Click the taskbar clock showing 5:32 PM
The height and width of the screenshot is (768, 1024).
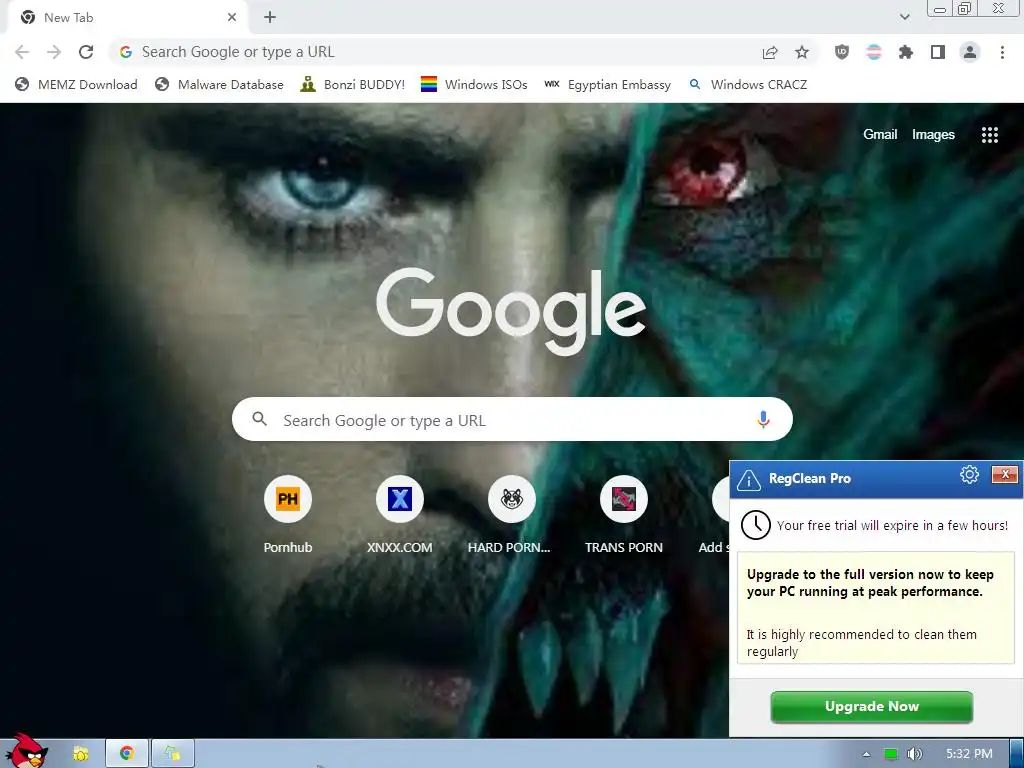click(x=969, y=754)
